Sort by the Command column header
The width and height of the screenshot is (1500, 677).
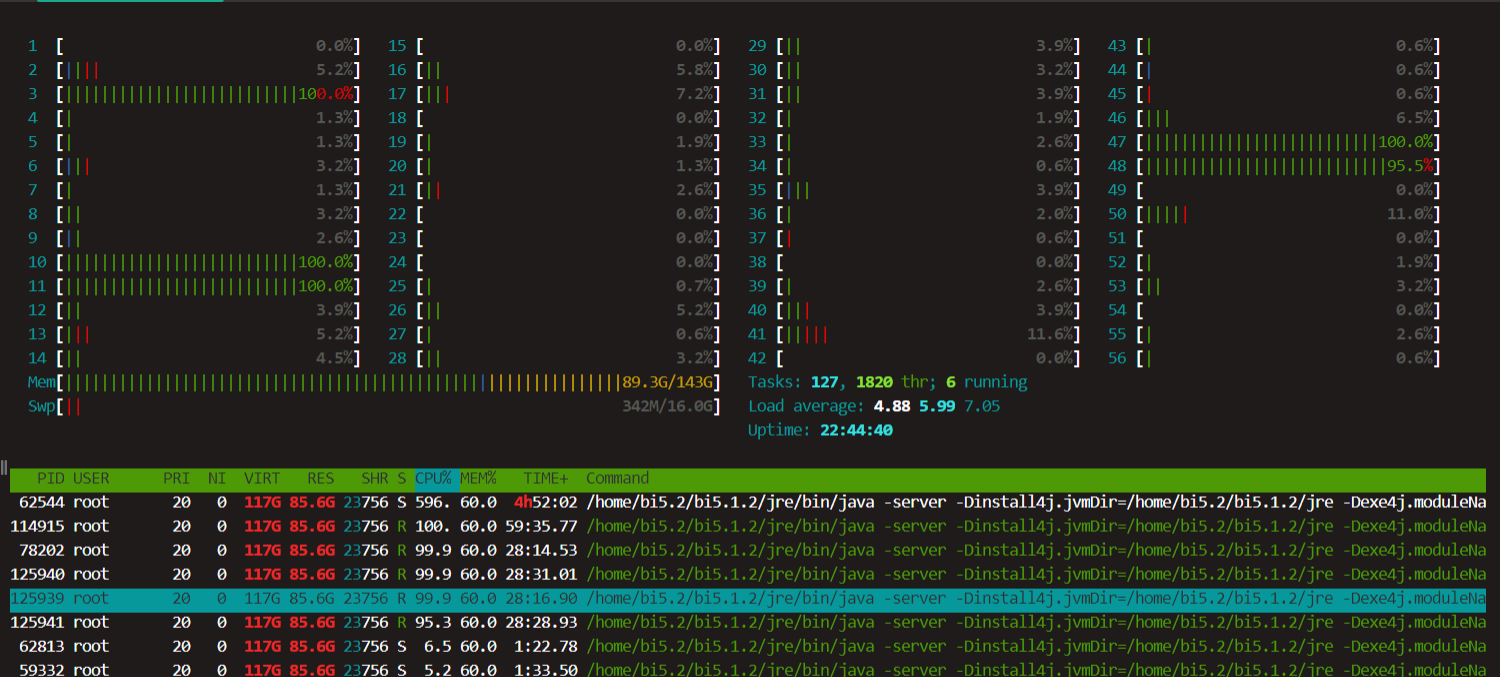coord(617,478)
